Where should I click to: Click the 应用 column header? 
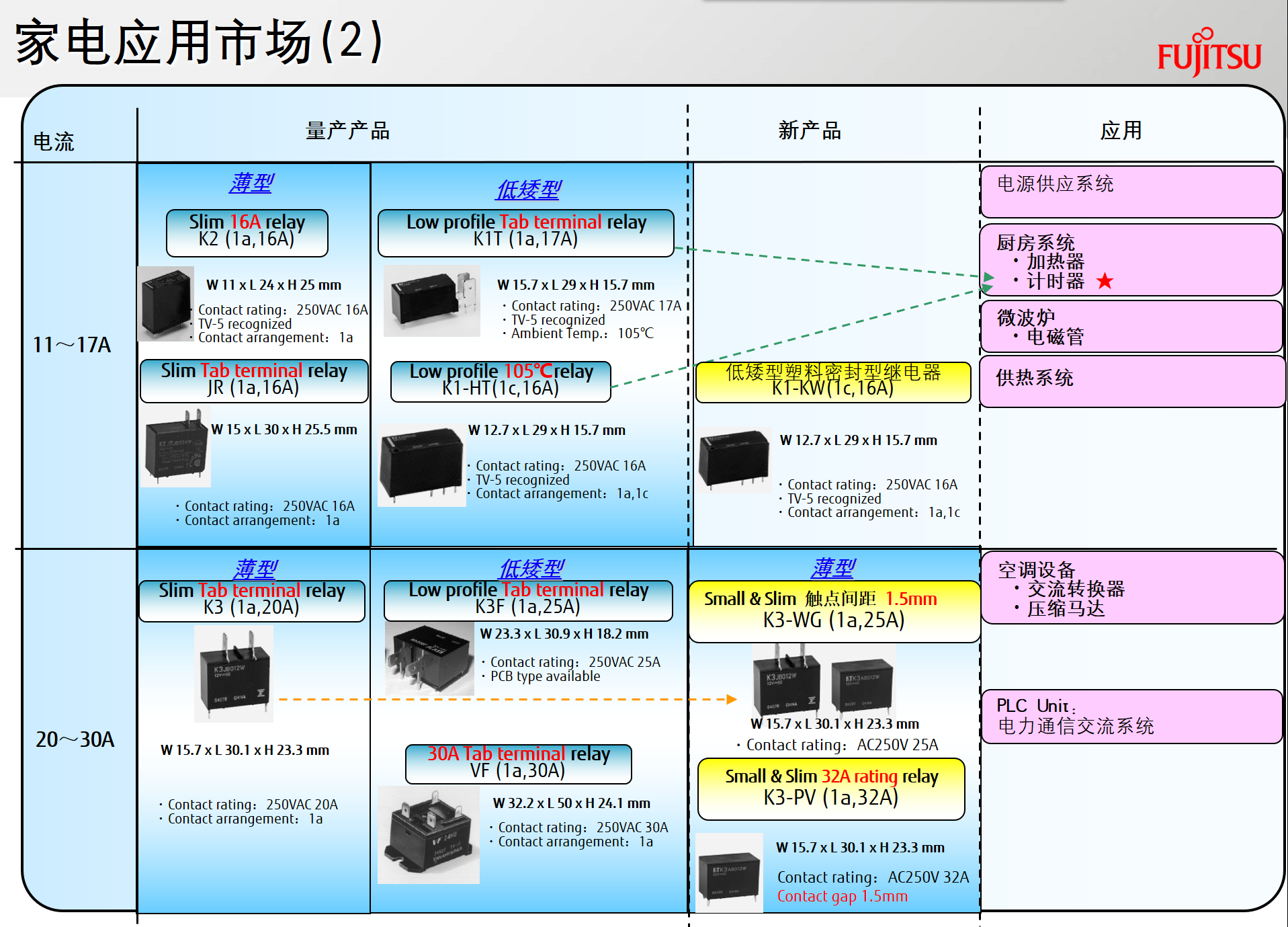click(x=1121, y=130)
